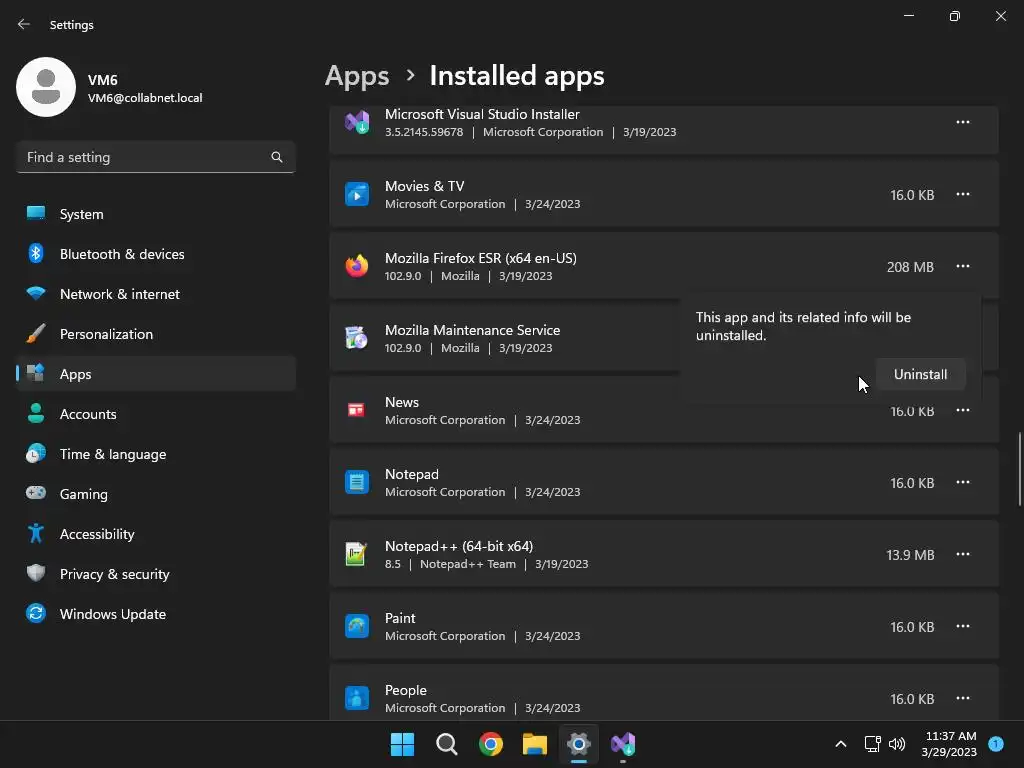Image resolution: width=1024 pixels, height=768 pixels.
Task: Click the VM6 user avatar picture
Action: (x=46, y=87)
